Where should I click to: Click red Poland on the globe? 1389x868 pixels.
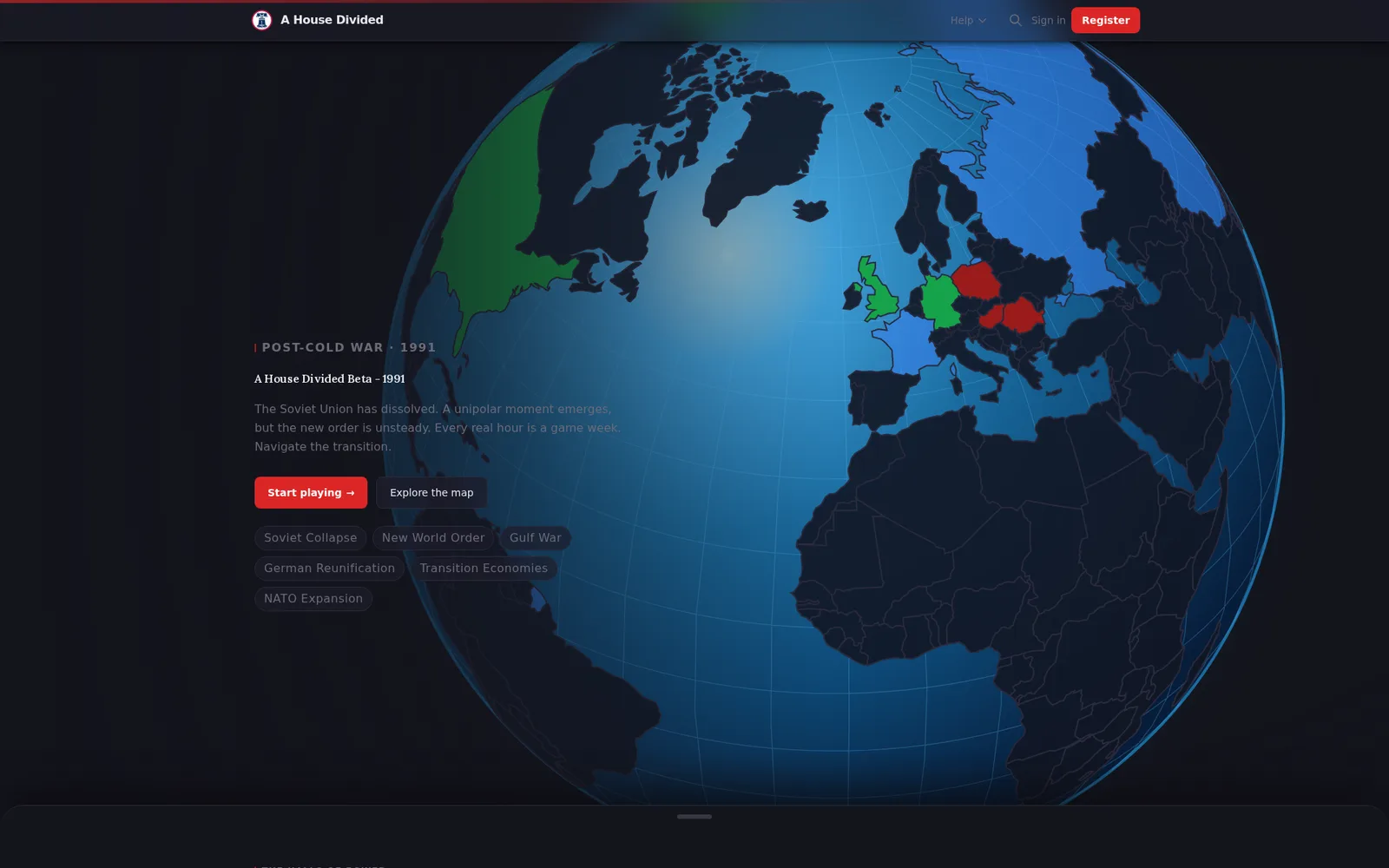(x=975, y=280)
